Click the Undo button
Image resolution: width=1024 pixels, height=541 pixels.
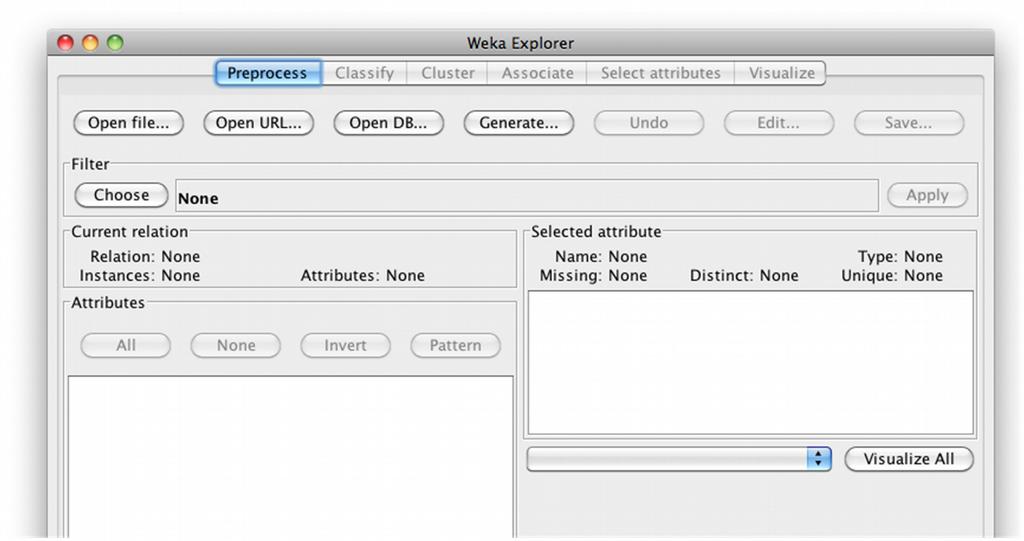648,123
